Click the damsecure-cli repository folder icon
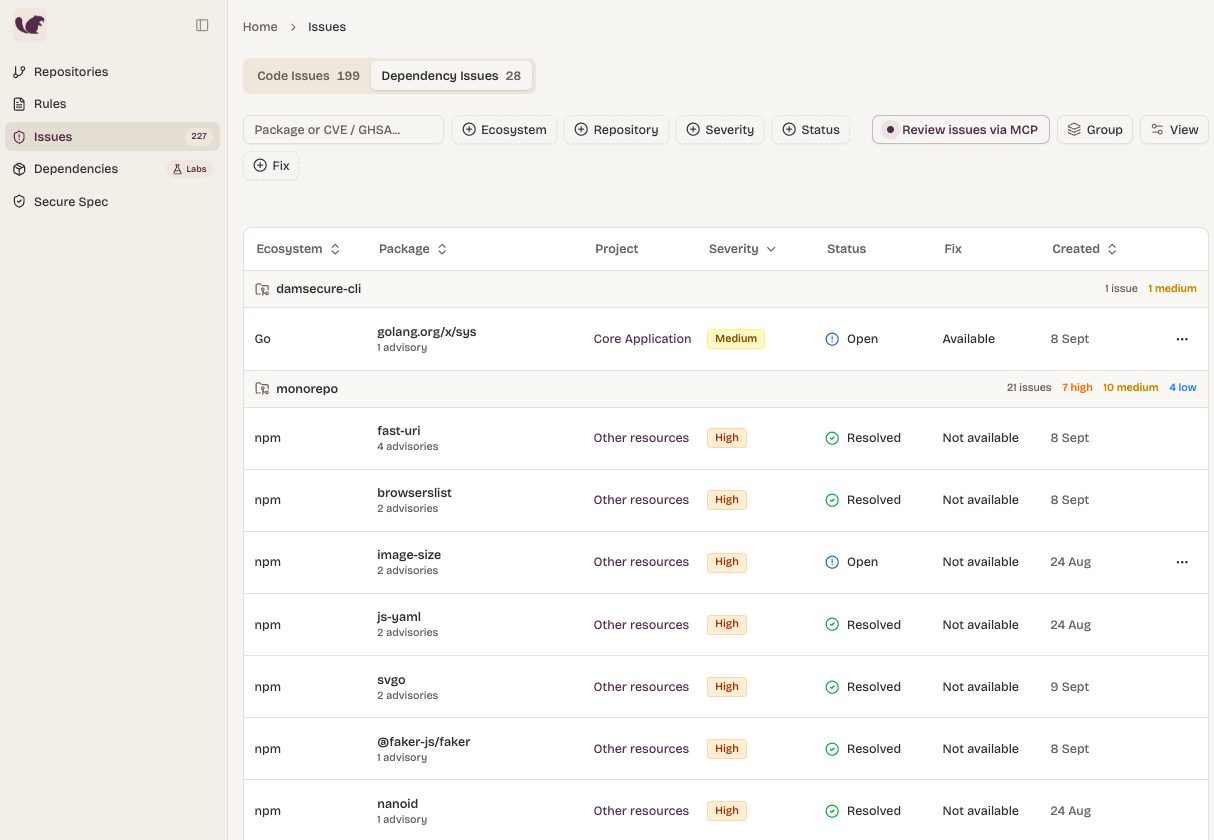The height and width of the screenshot is (840, 1214). [262, 289]
